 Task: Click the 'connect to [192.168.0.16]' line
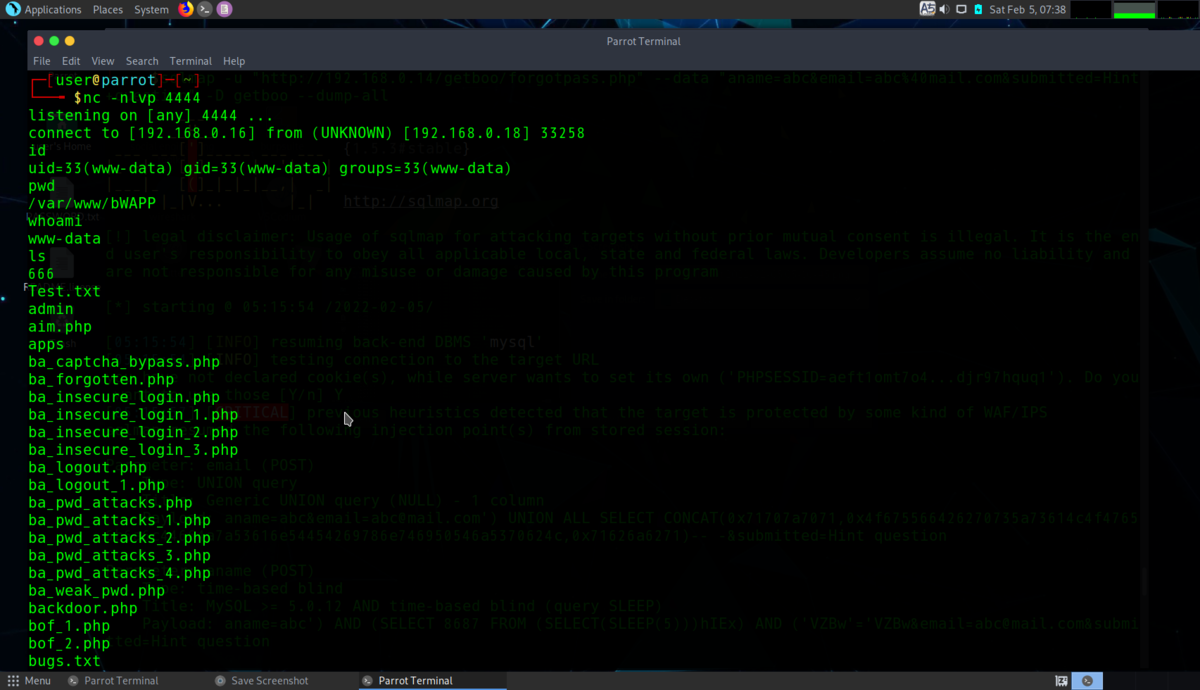pos(306,133)
